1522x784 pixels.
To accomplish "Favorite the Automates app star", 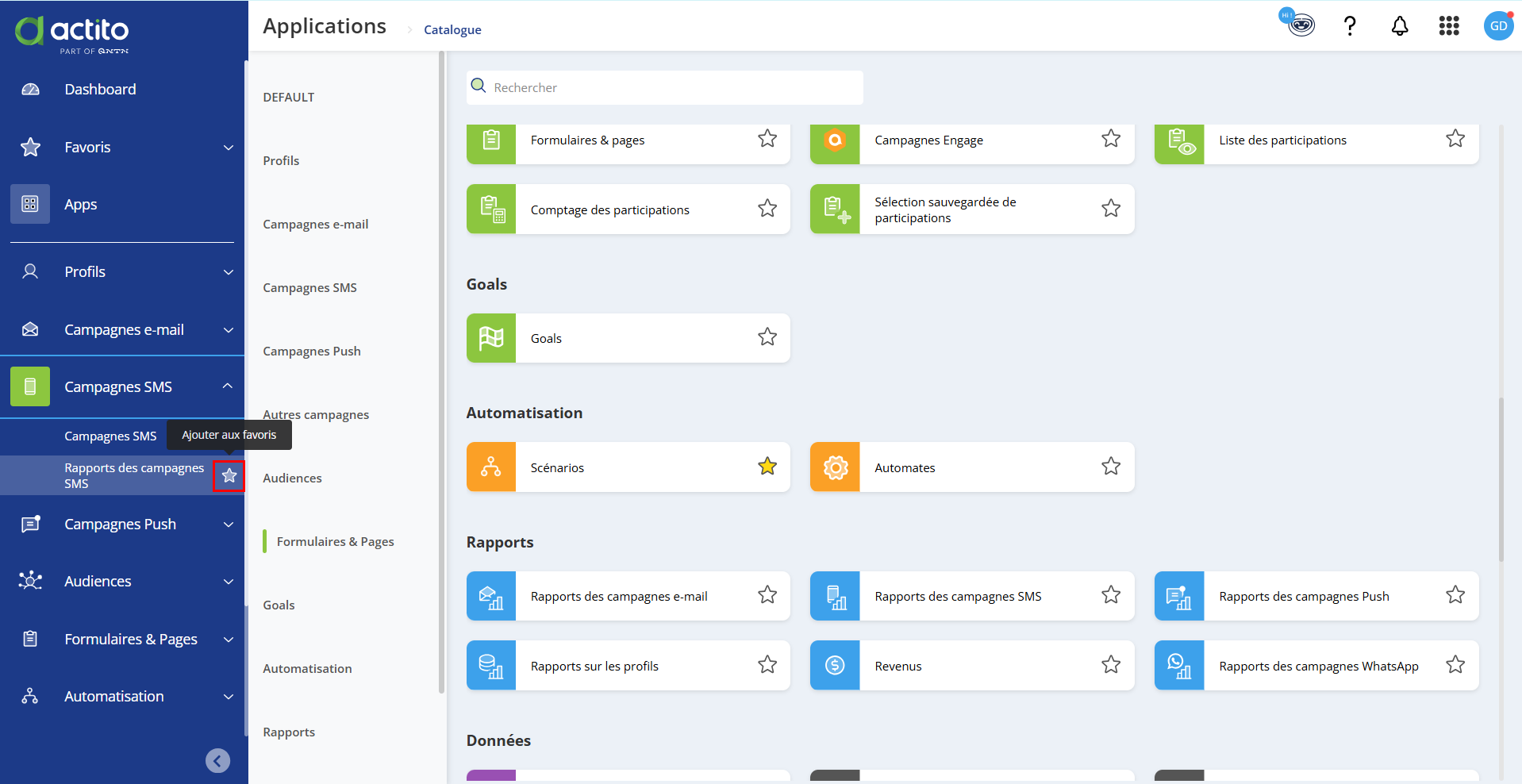I will coord(1111,466).
